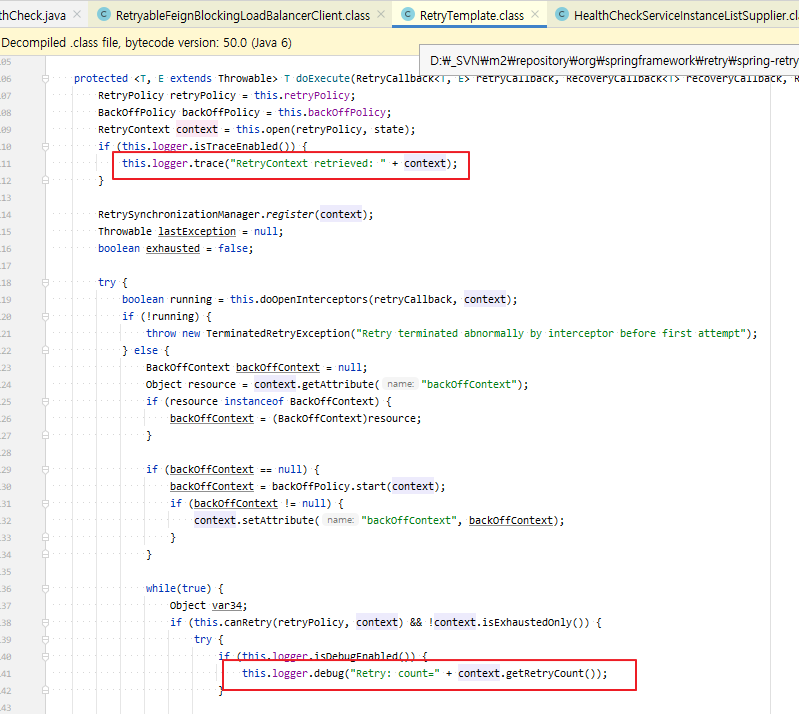Collapse the isDebugEnabled if-block fold marker
This screenshot has width=799, height=714.
tap(45, 656)
